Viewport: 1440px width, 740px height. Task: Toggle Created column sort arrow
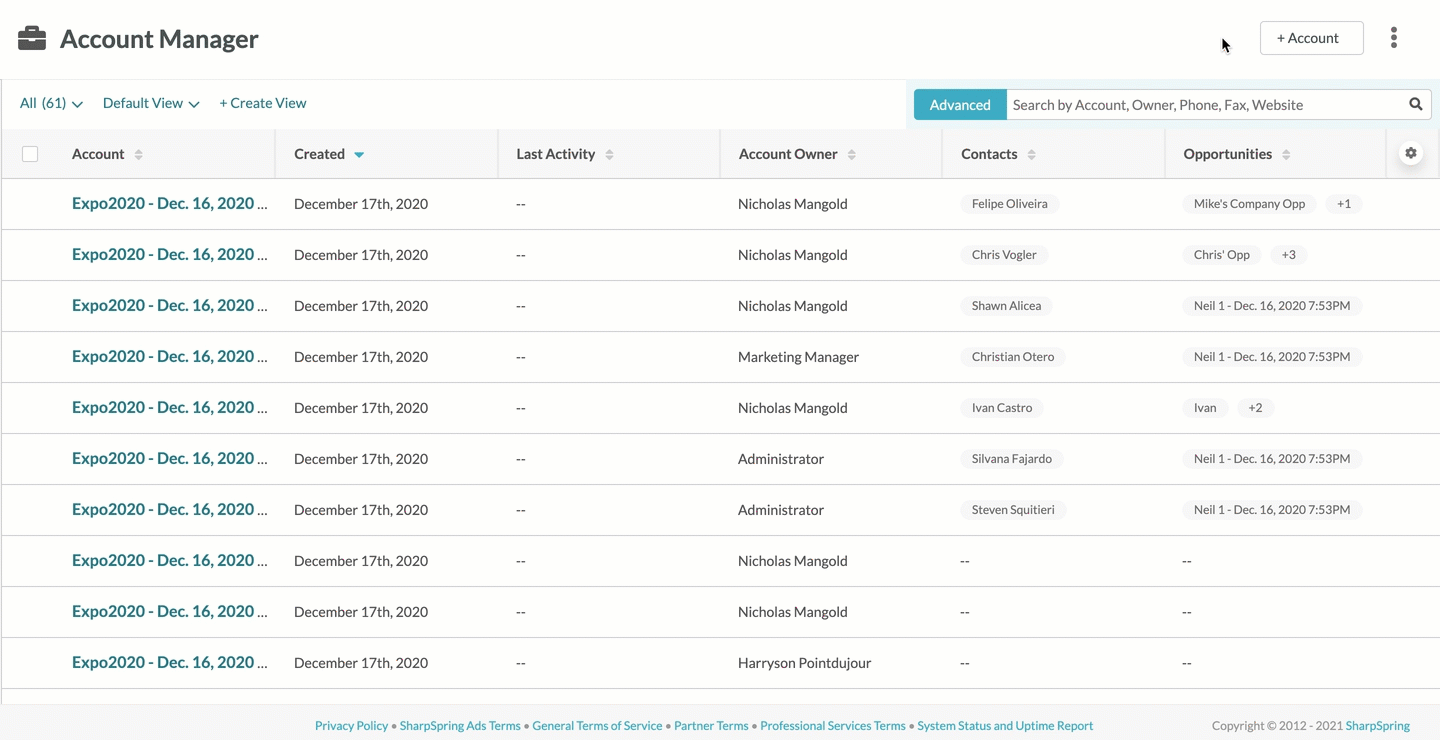359,154
